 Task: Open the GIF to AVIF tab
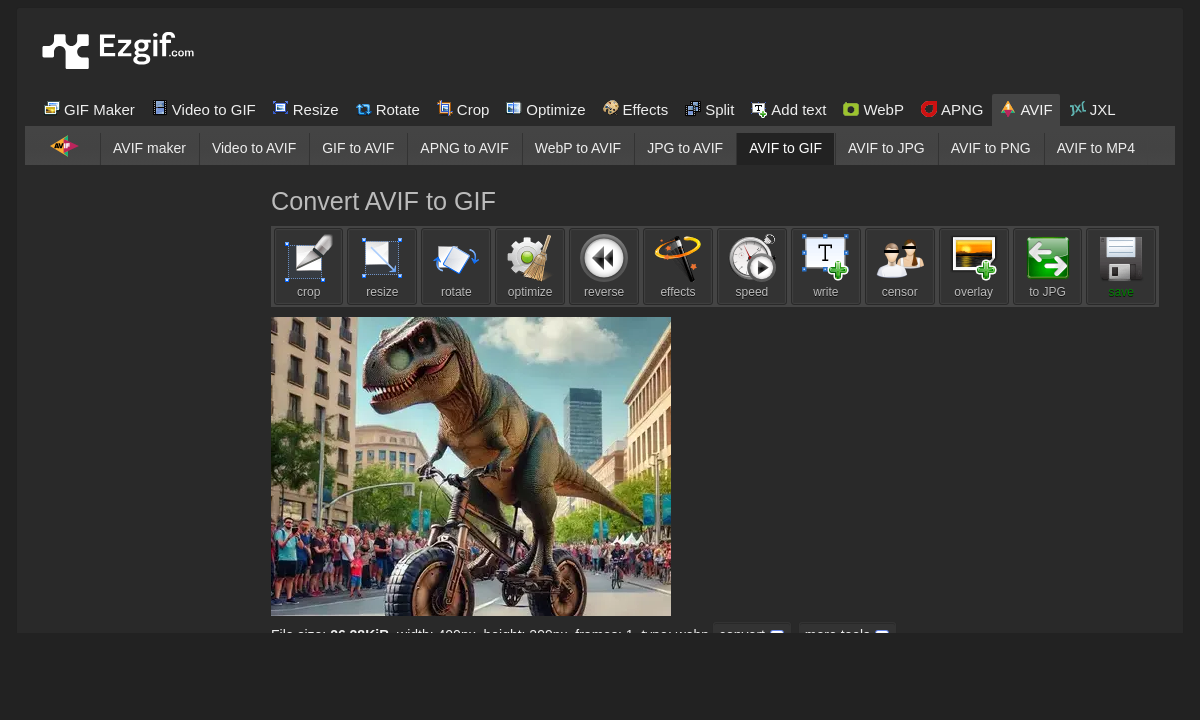click(358, 148)
